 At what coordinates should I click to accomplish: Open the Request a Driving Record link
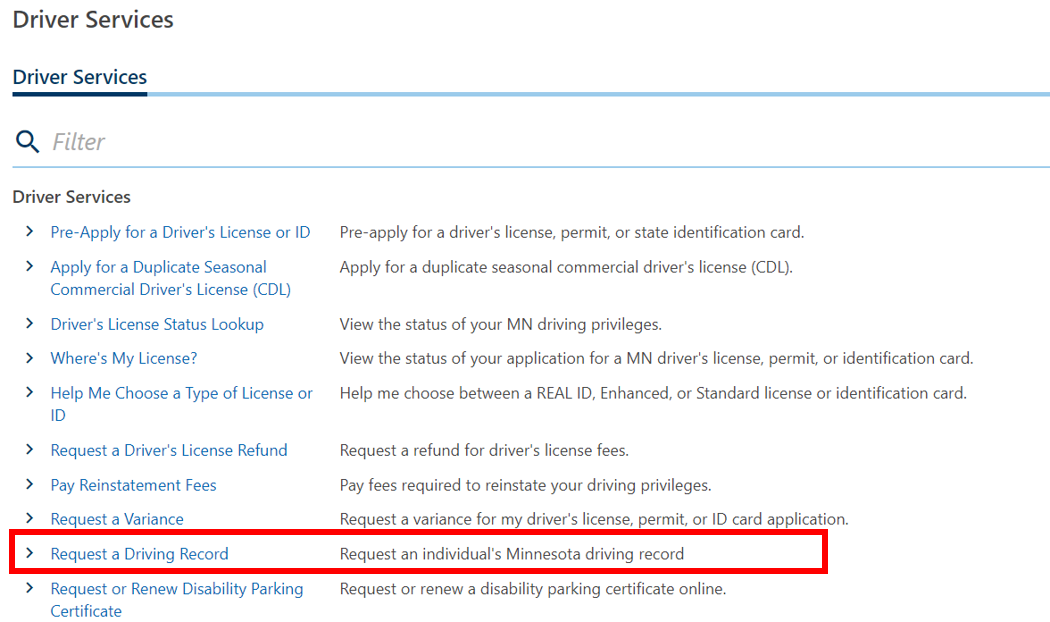[x=139, y=555]
